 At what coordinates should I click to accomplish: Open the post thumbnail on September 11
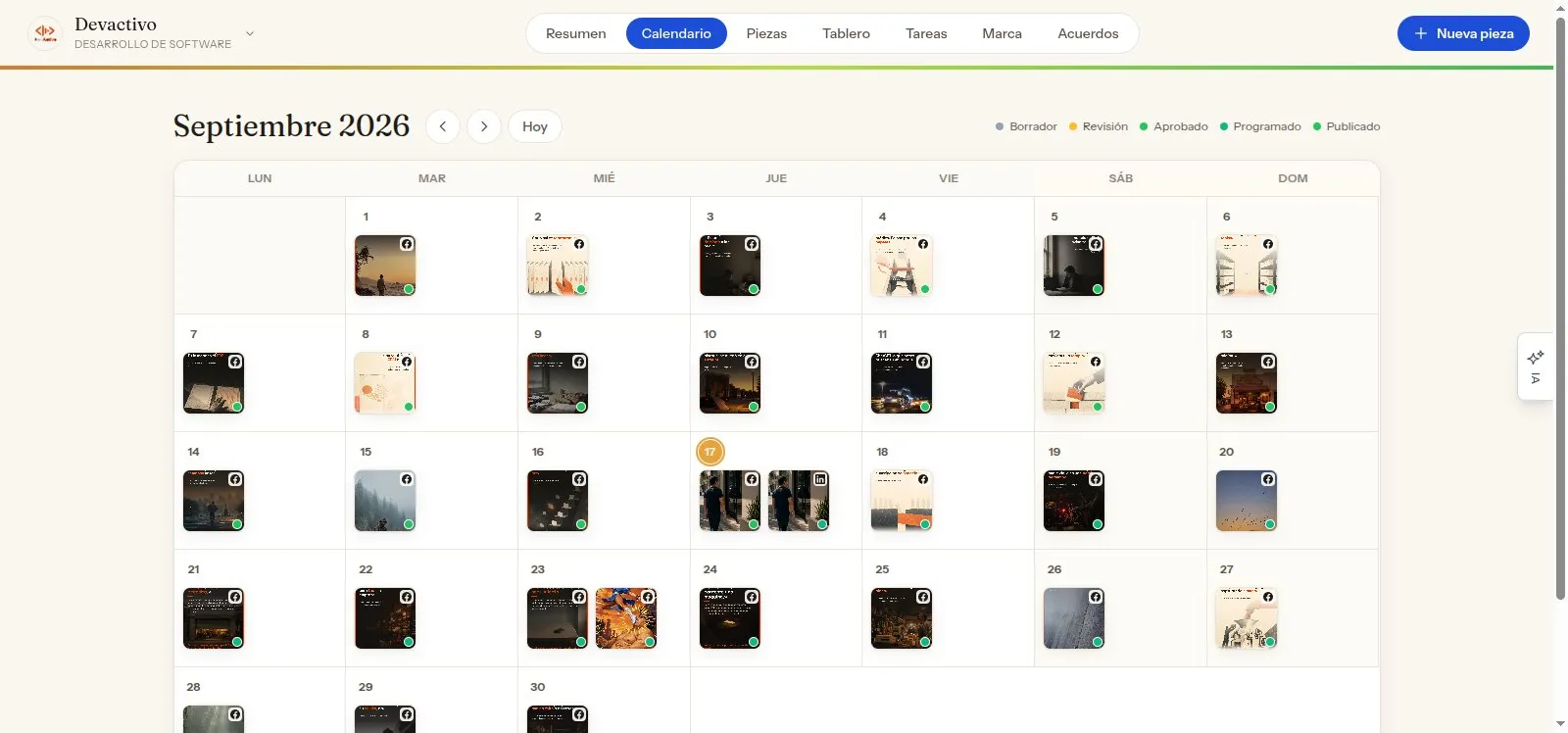click(x=902, y=383)
